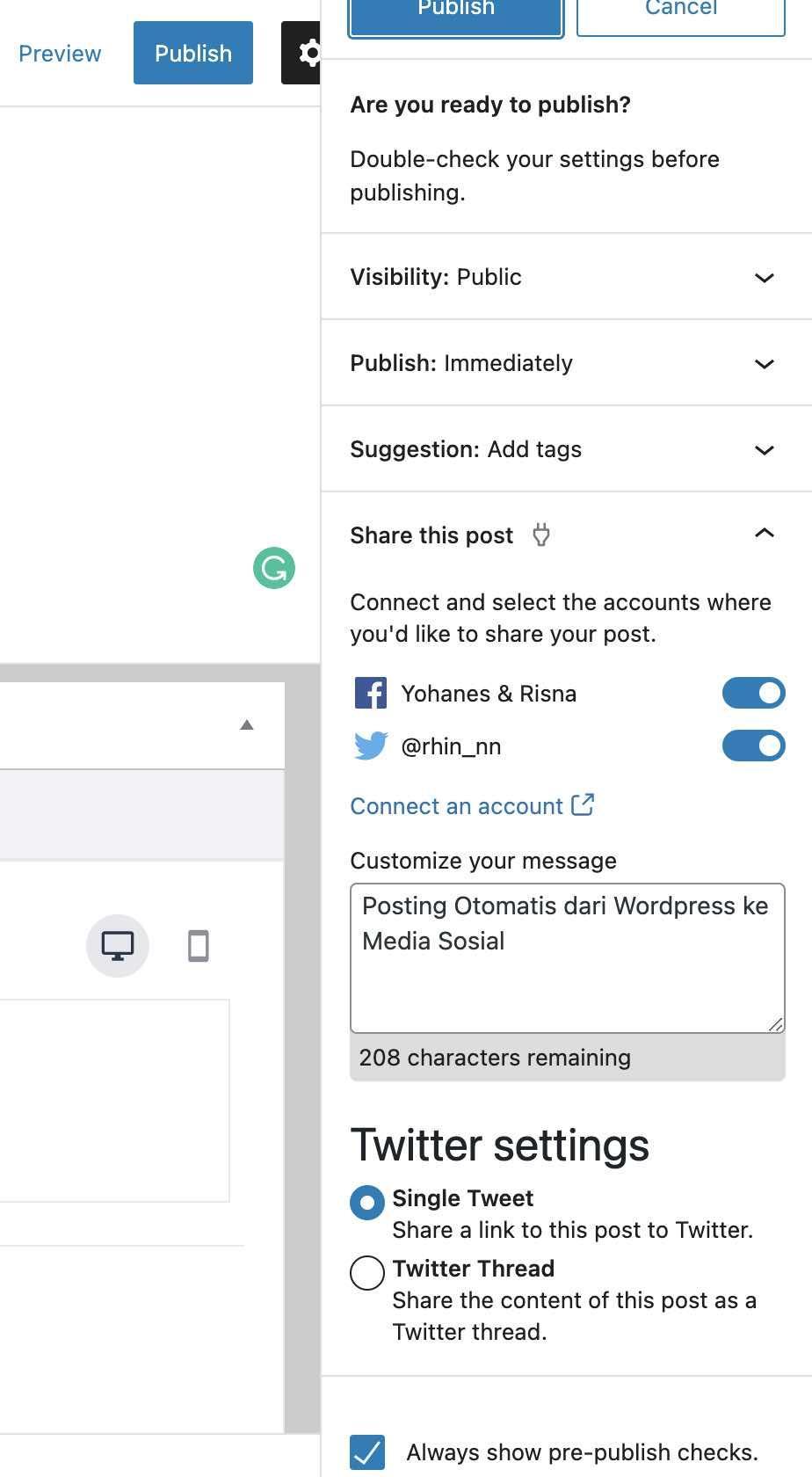Collapse panel with the small triangle arrow
The width and height of the screenshot is (812, 1477).
[x=247, y=725]
